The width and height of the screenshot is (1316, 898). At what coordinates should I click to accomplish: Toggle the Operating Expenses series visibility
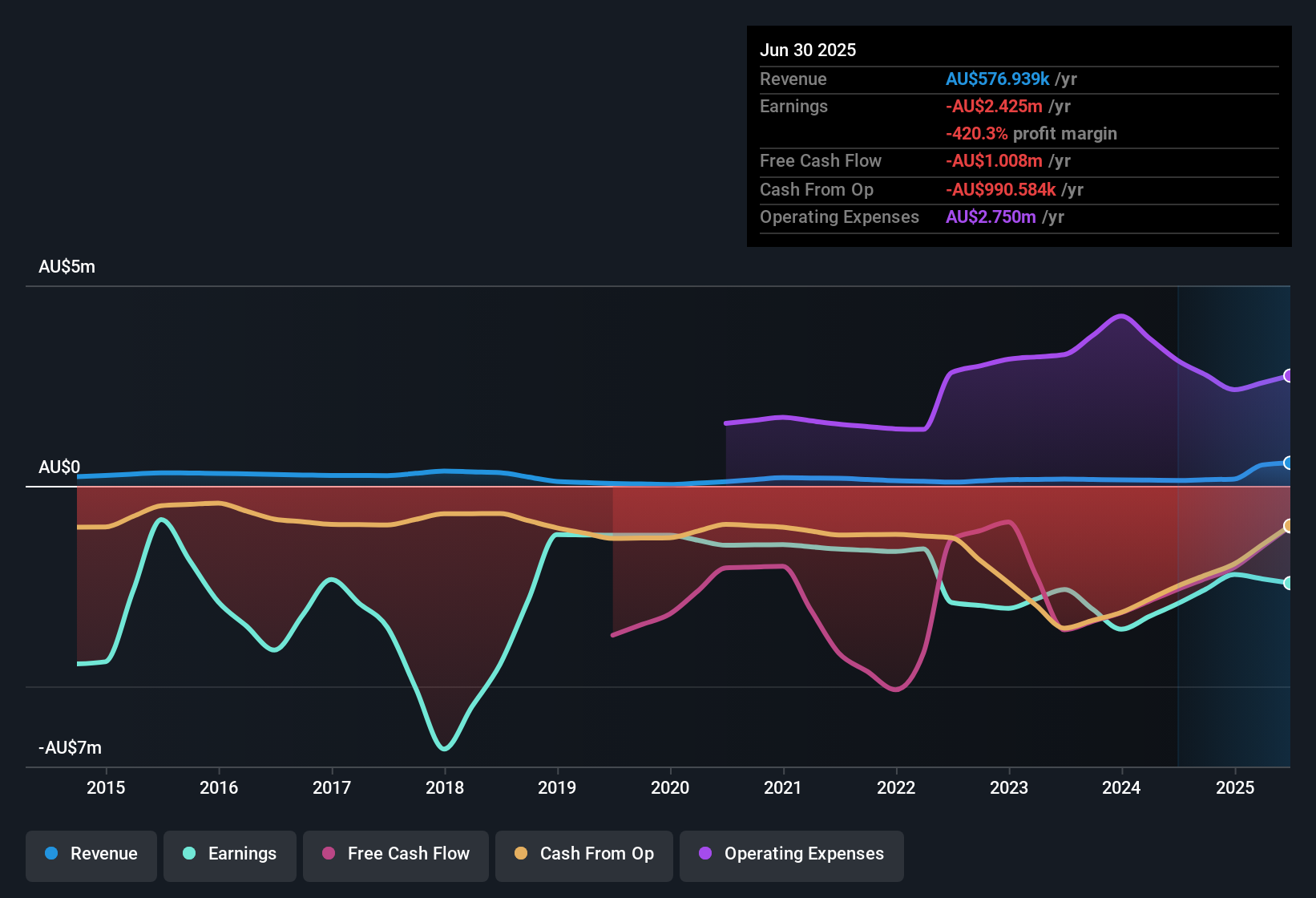point(791,854)
